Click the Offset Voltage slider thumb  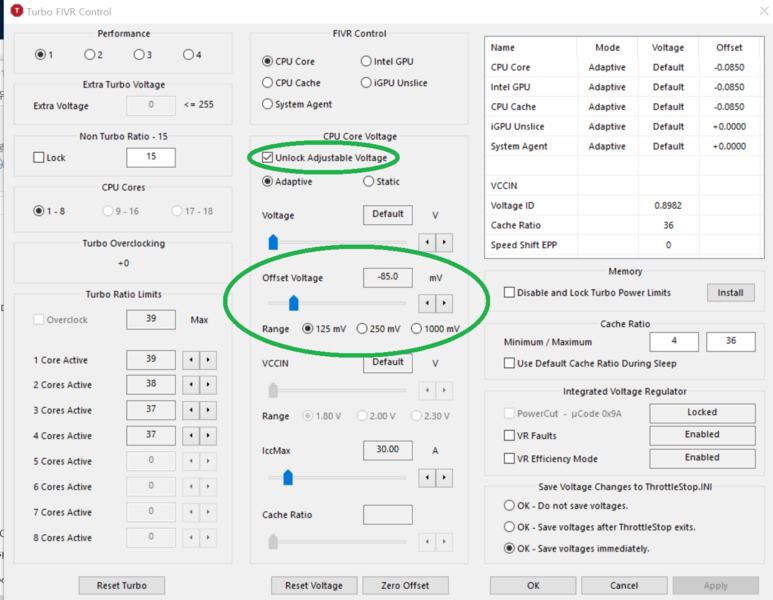coord(294,303)
